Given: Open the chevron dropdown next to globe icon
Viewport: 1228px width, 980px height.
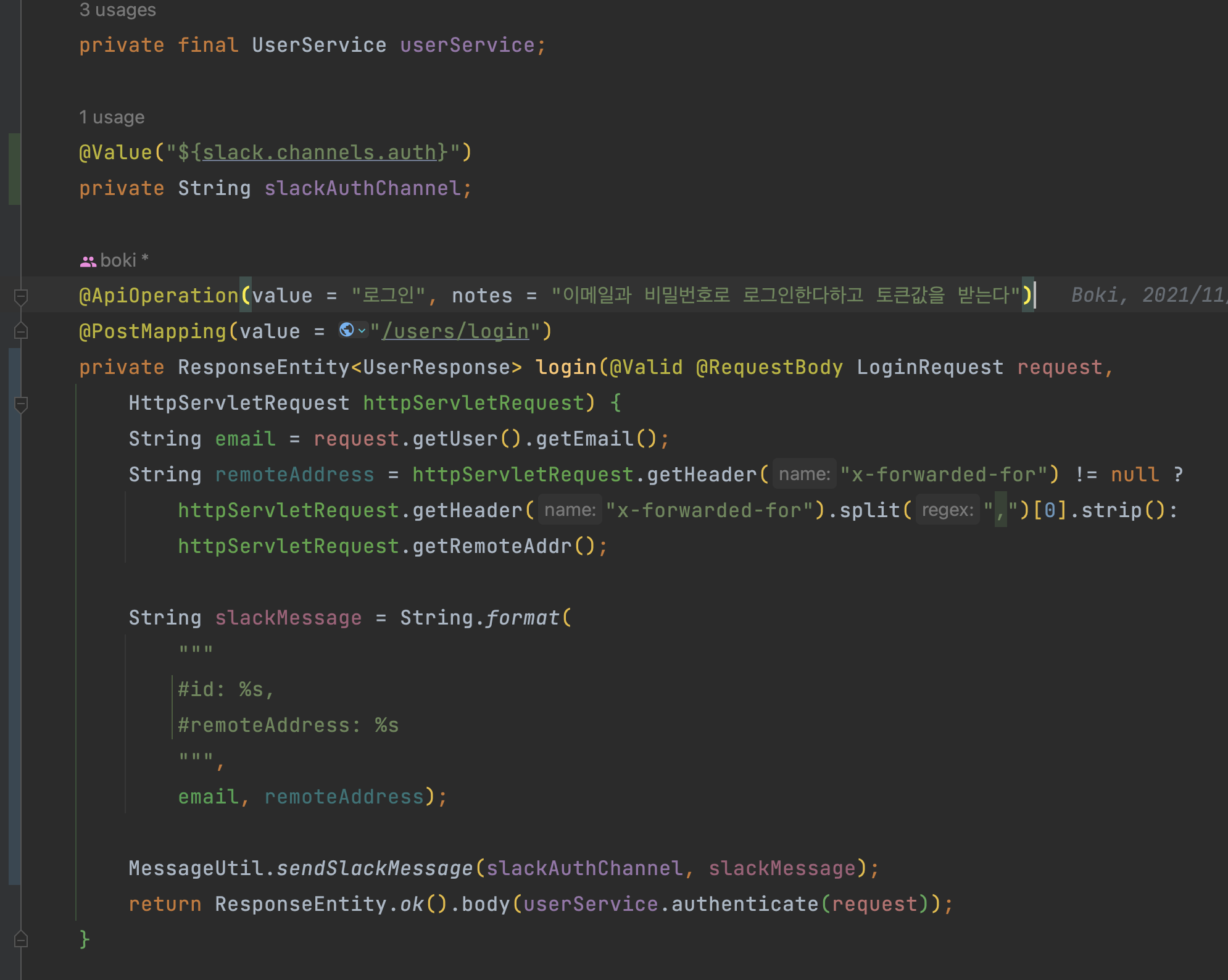Looking at the screenshot, I should (x=362, y=331).
